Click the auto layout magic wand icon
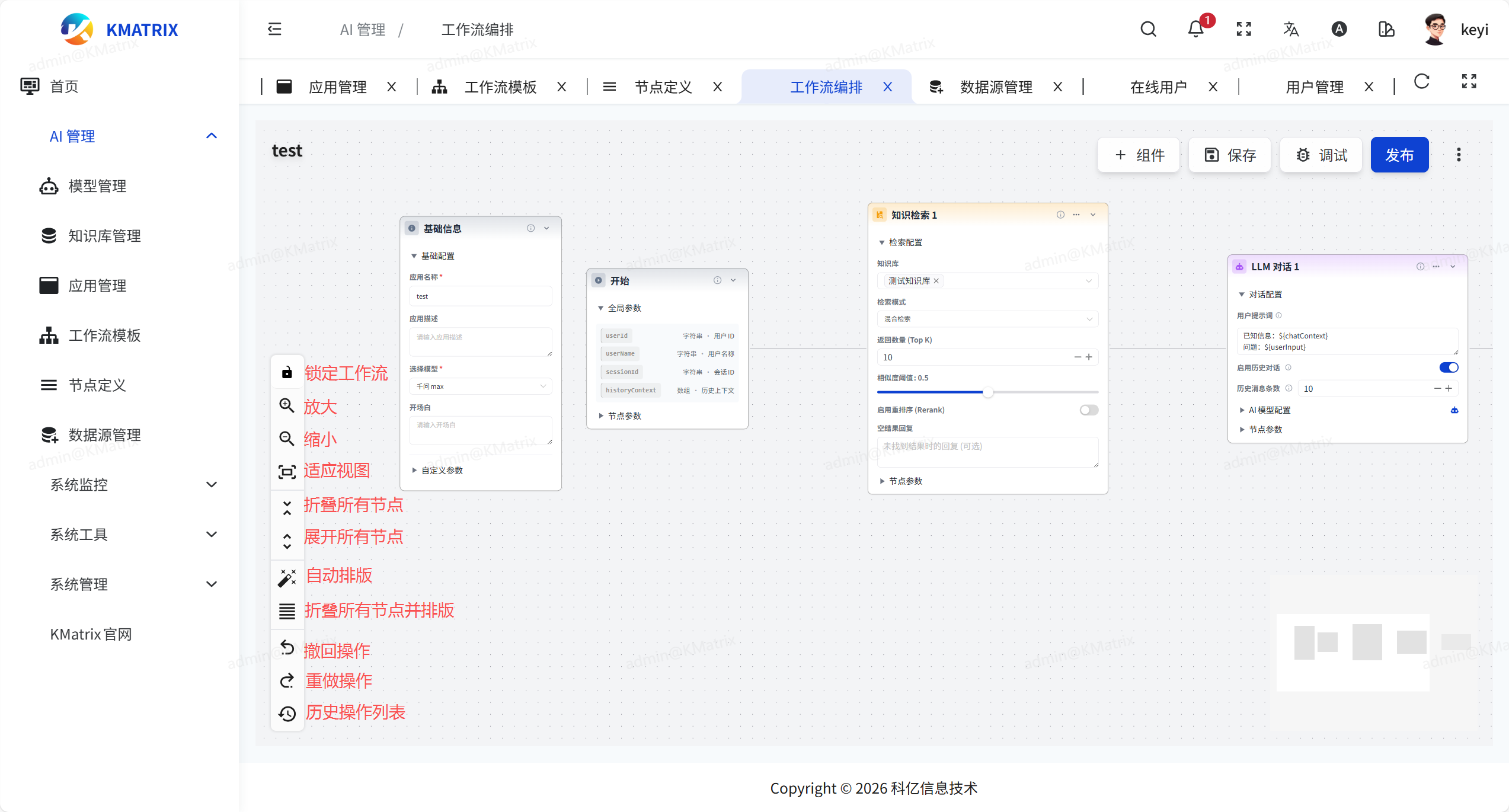Viewport: 1509px width, 812px height. [x=287, y=577]
